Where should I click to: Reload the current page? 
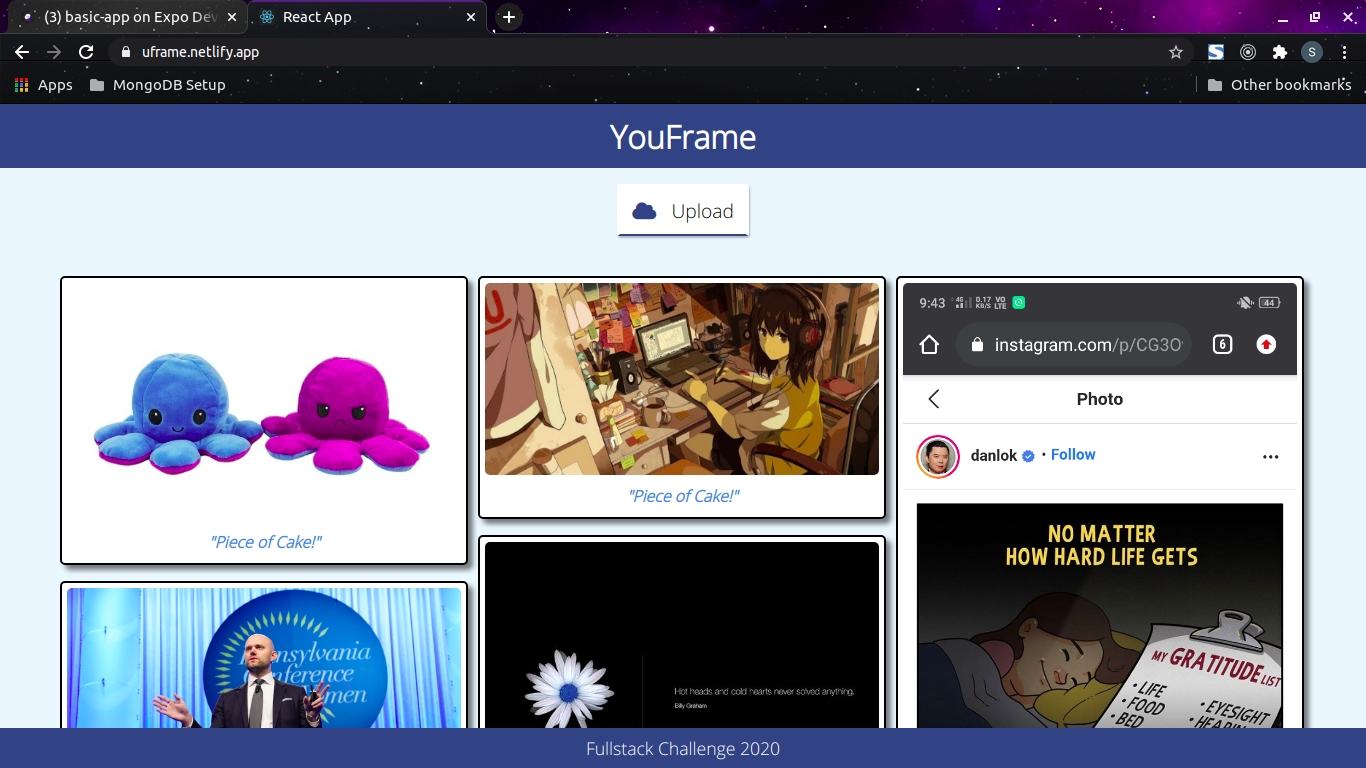[x=87, y=52]
